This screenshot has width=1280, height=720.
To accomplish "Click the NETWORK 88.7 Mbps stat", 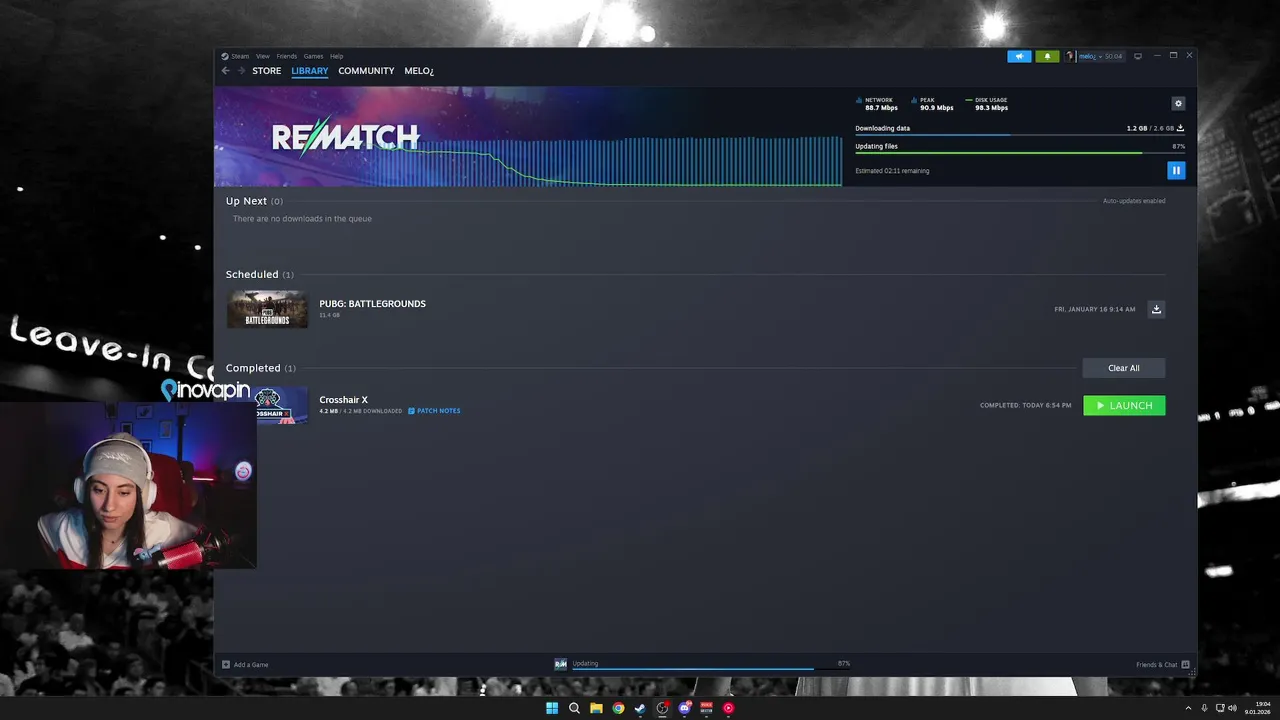I will coord(878,104).
